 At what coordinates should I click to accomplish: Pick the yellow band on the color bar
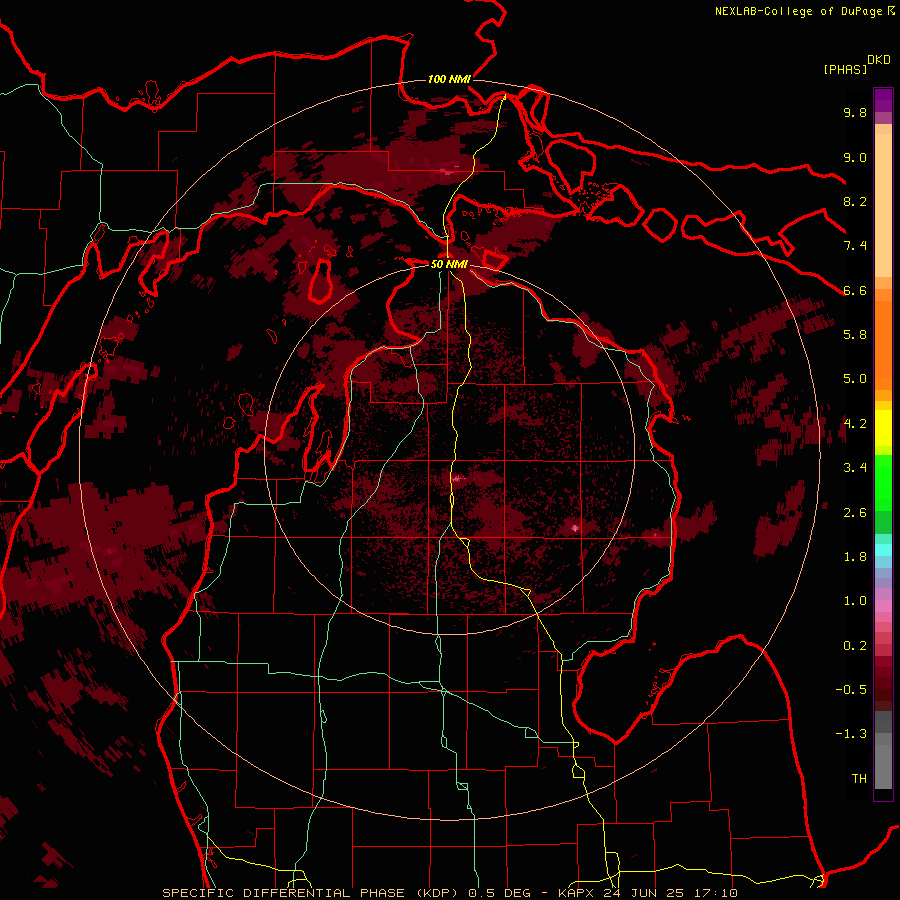883,428
